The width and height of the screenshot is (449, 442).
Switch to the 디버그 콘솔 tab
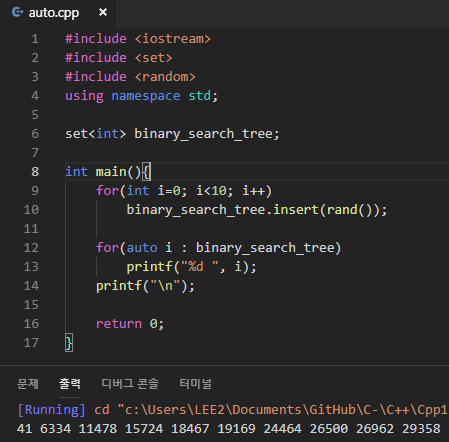(130, 384)
